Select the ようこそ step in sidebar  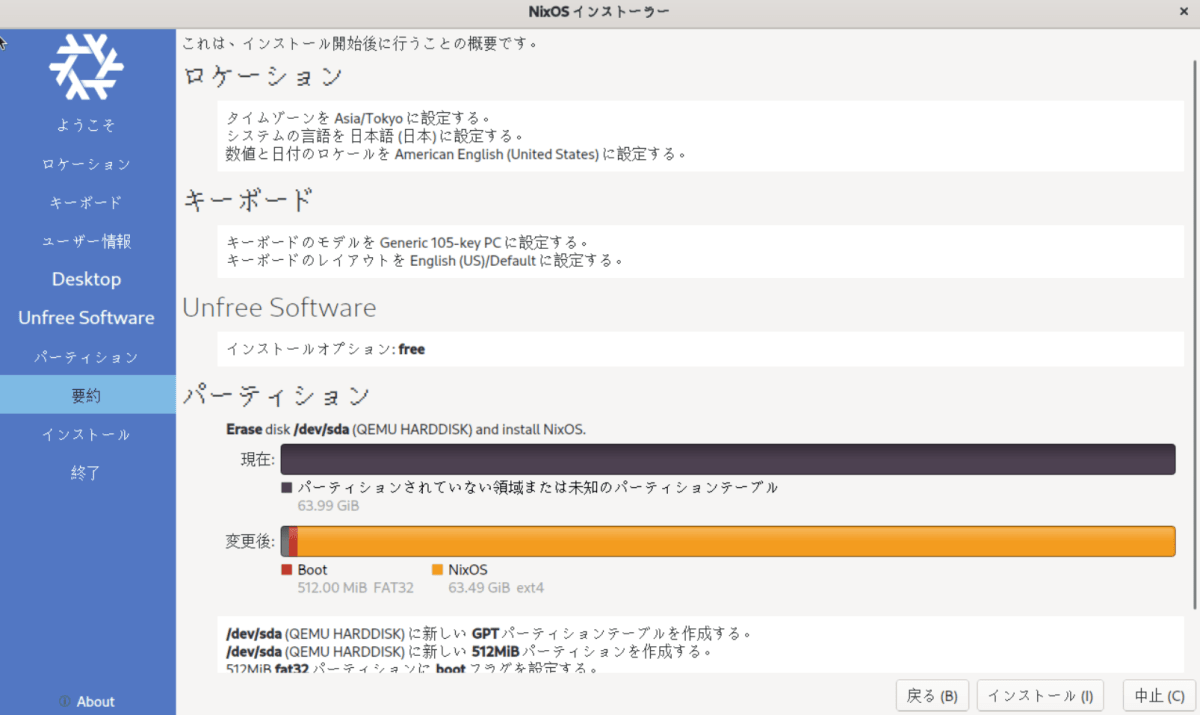87,125
